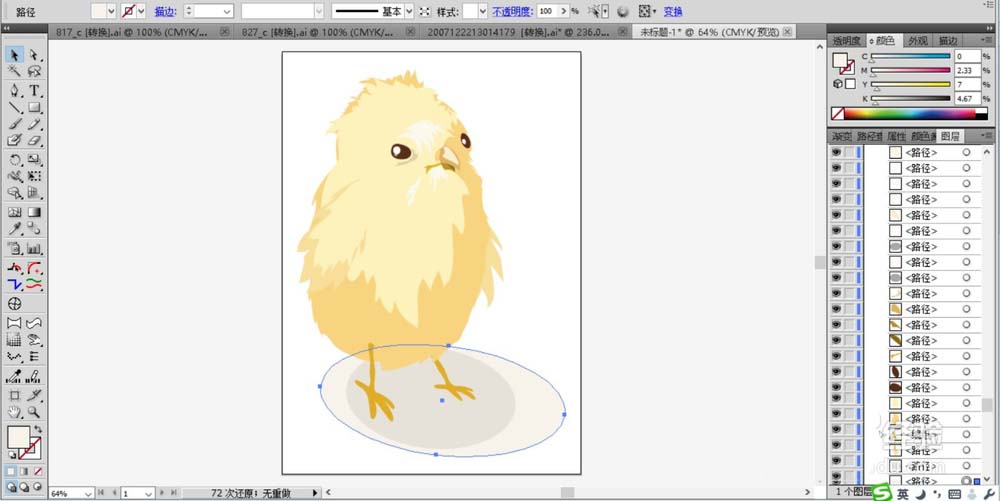Select the Eyedropper tool
Image resolution: width=1000 pixels, height=501 pixels.
click(15, 228)
